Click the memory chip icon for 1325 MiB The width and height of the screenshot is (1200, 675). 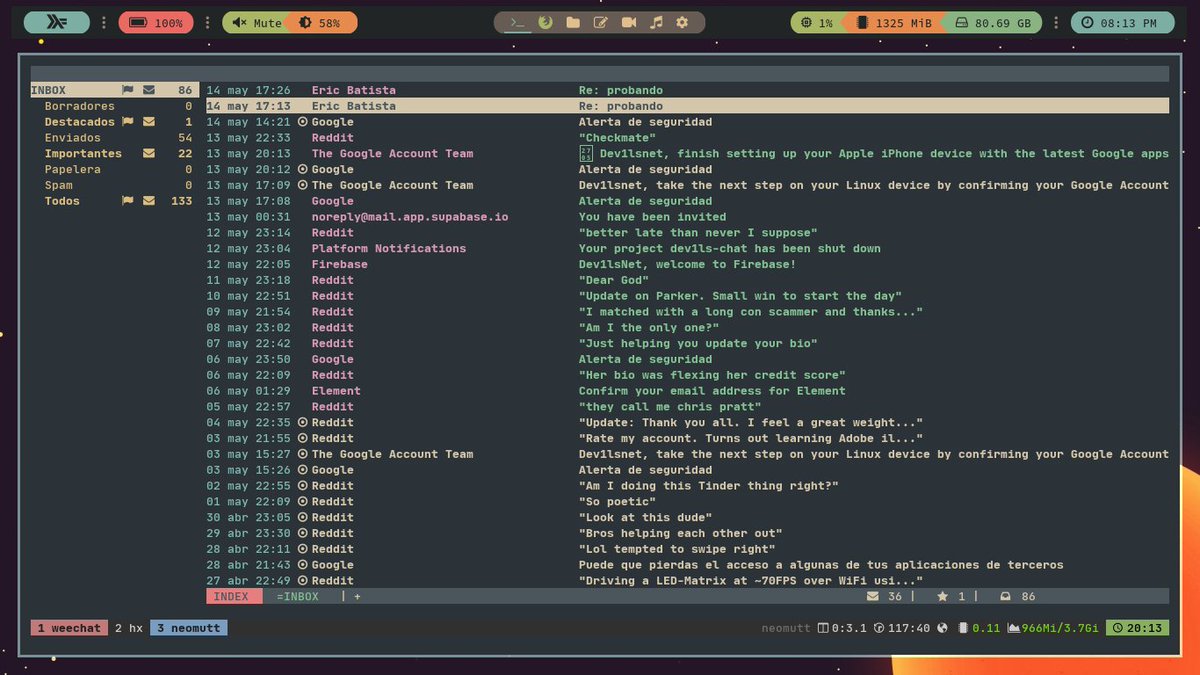[x=861, y=22]
